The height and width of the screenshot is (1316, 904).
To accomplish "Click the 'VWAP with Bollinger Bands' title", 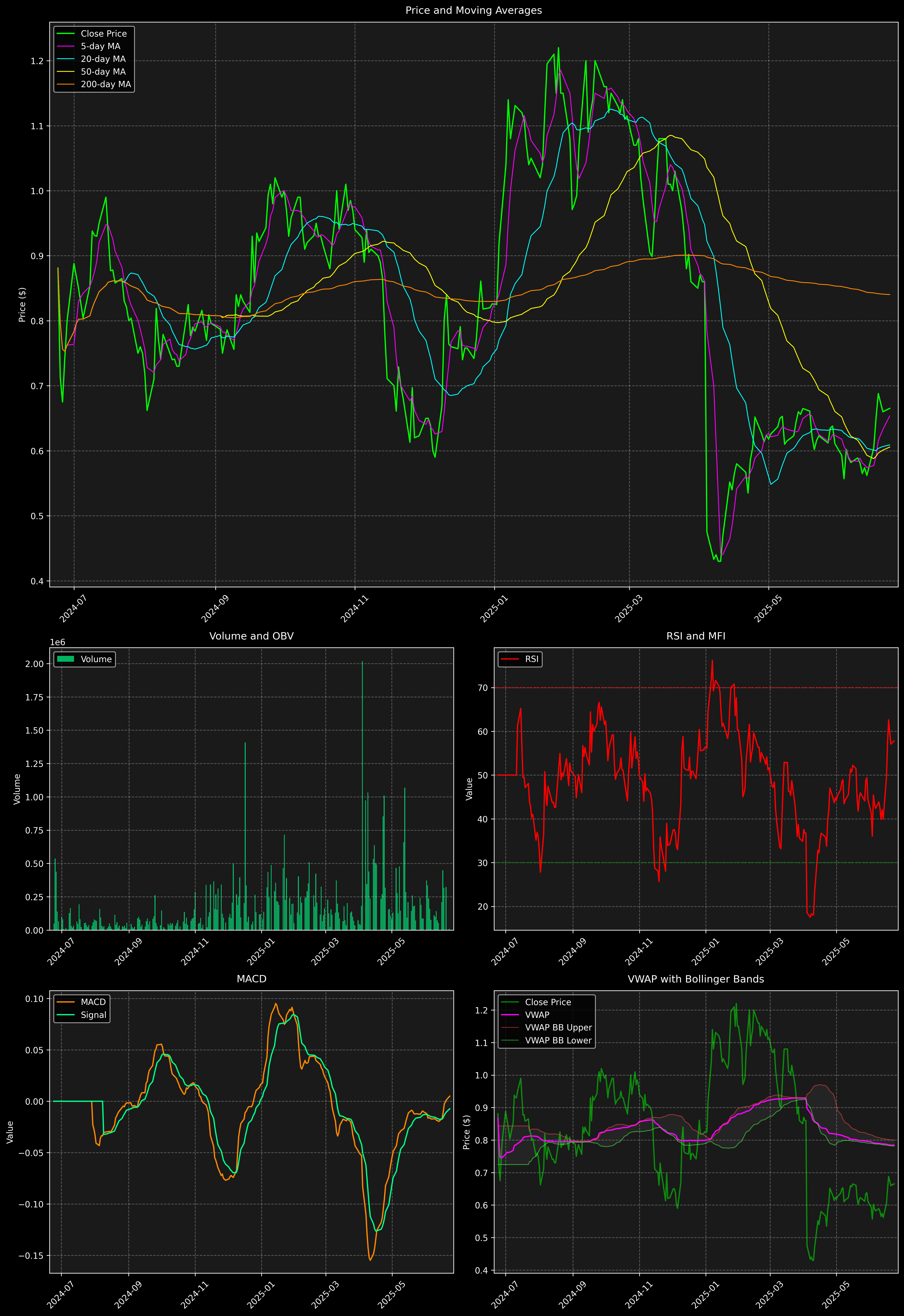I will (695, 979).
